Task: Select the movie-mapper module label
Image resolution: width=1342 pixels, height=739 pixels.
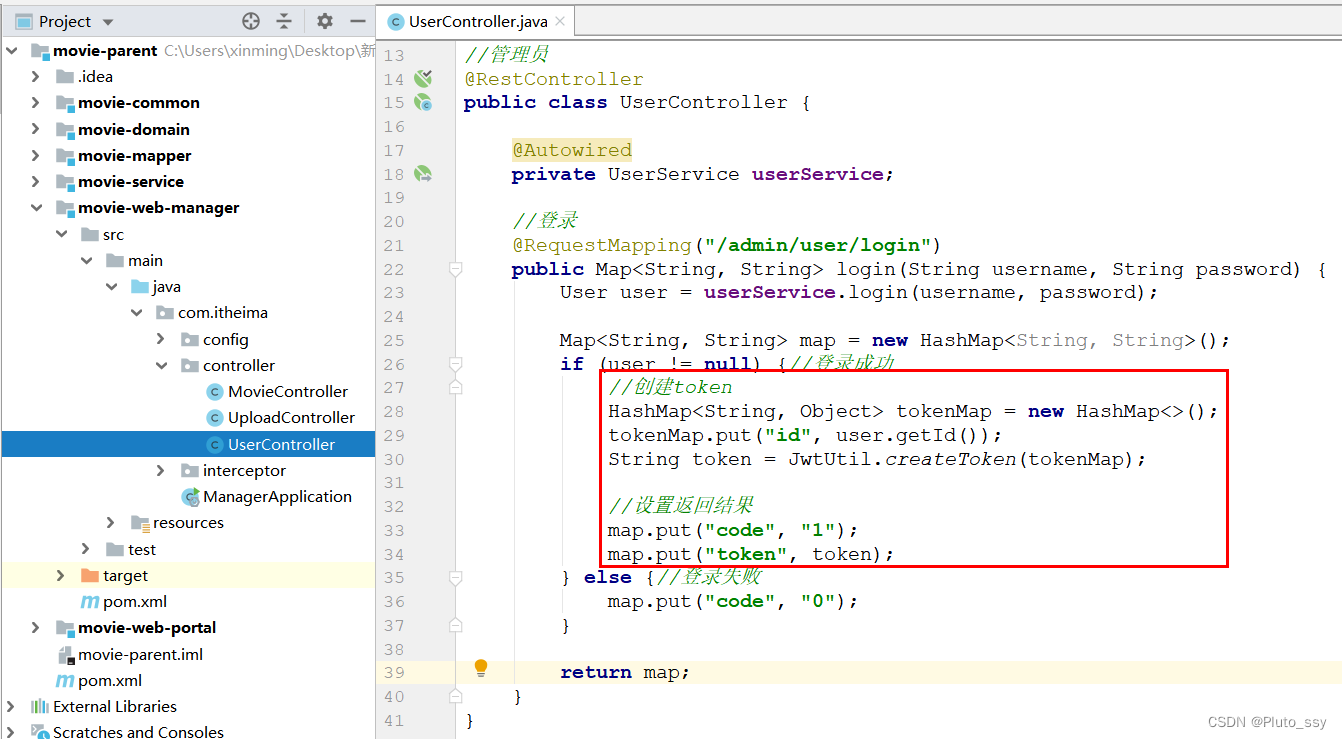Action: tap(135, 155)
